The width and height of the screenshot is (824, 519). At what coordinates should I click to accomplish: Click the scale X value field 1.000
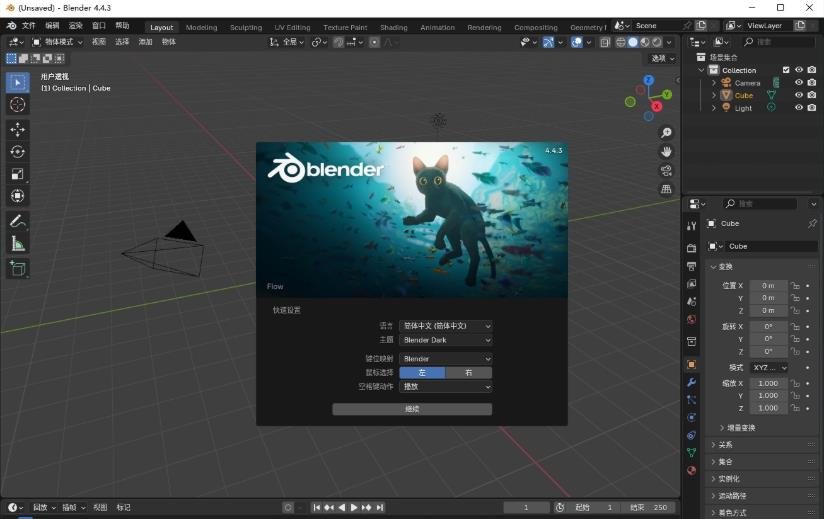tap(768, 383)
